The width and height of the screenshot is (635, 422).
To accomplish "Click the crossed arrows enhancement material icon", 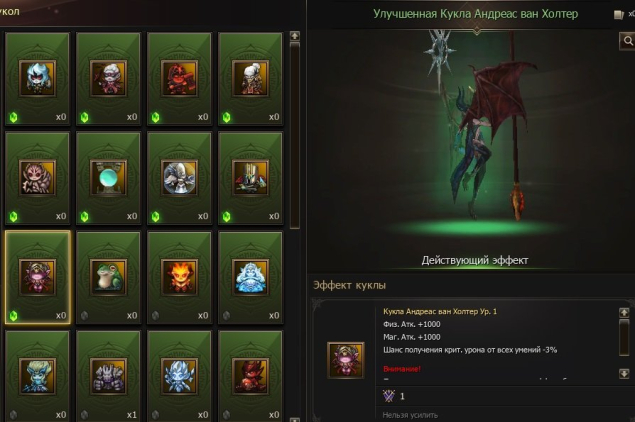I will click(x=389, y=396).
